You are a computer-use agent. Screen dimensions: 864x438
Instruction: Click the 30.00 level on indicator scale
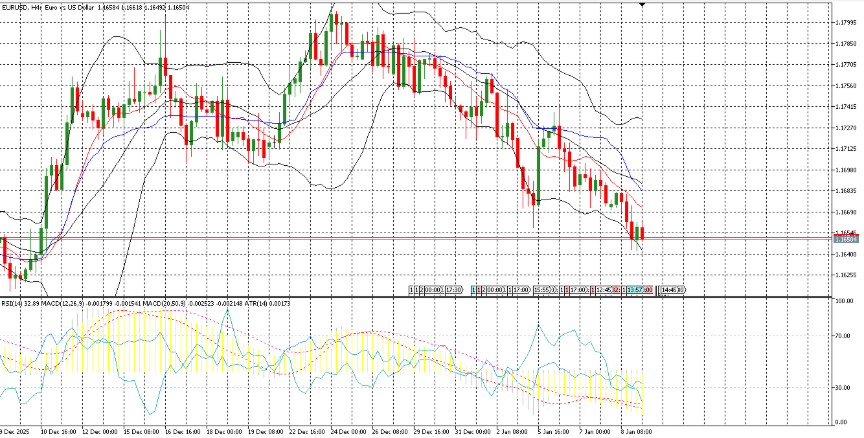pyautogui.click(x=843, y=387)
